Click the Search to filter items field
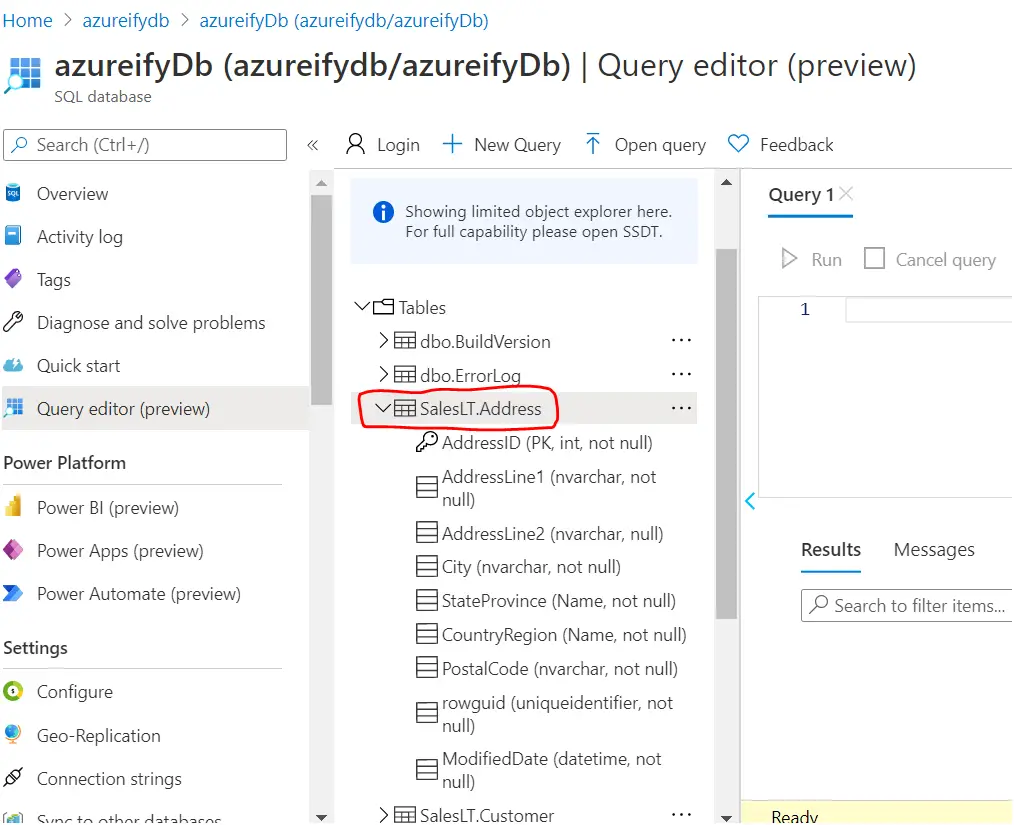 [x=907, y=605]
